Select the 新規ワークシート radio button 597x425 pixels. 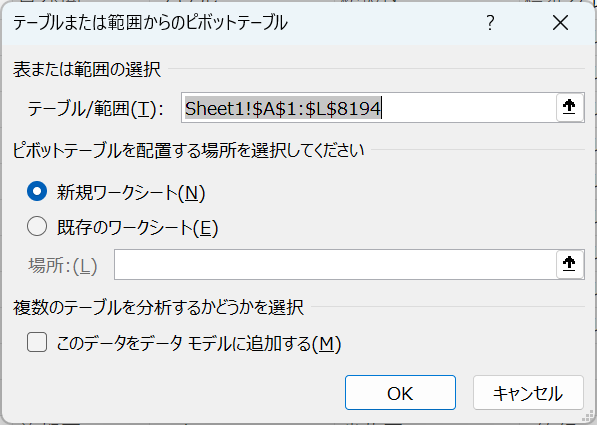click(x=37, y=191)
